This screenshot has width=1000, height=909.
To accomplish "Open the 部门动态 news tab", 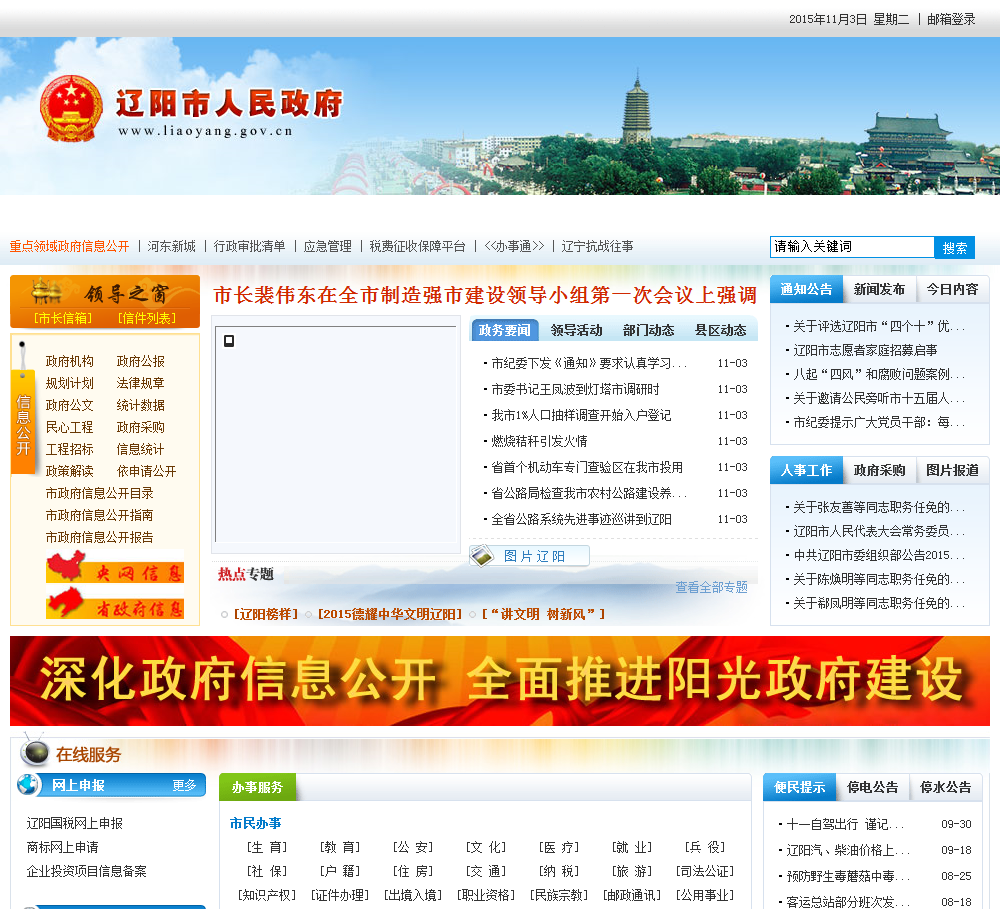I will pos(649,330).
